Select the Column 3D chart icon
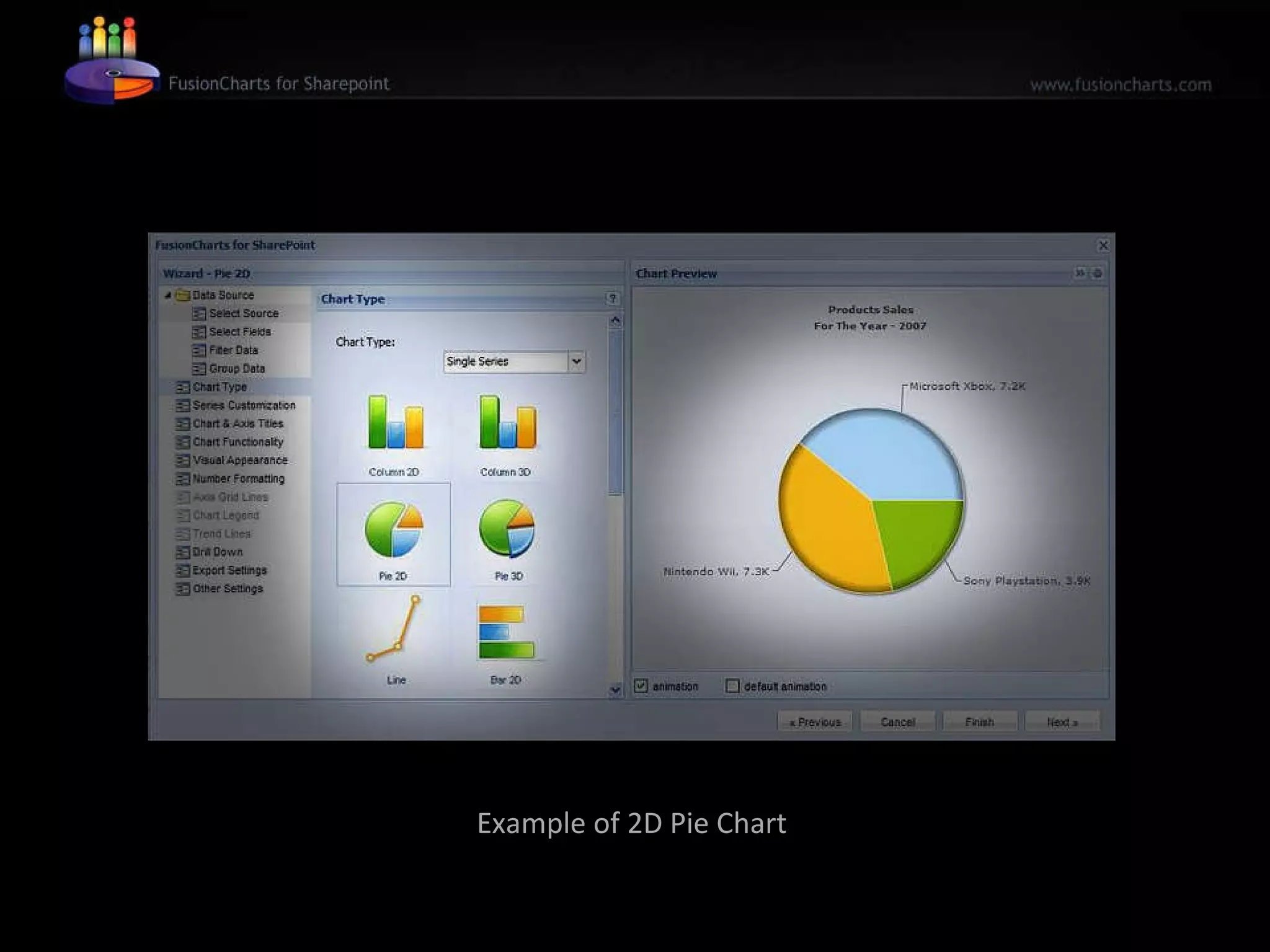 pos(507,422)
